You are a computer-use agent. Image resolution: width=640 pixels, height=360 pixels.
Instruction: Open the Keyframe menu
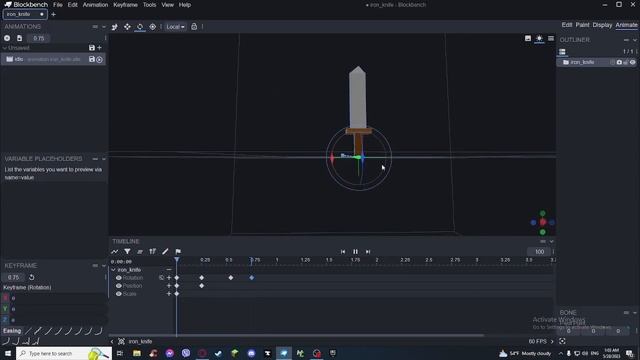(x=125, y=5)
